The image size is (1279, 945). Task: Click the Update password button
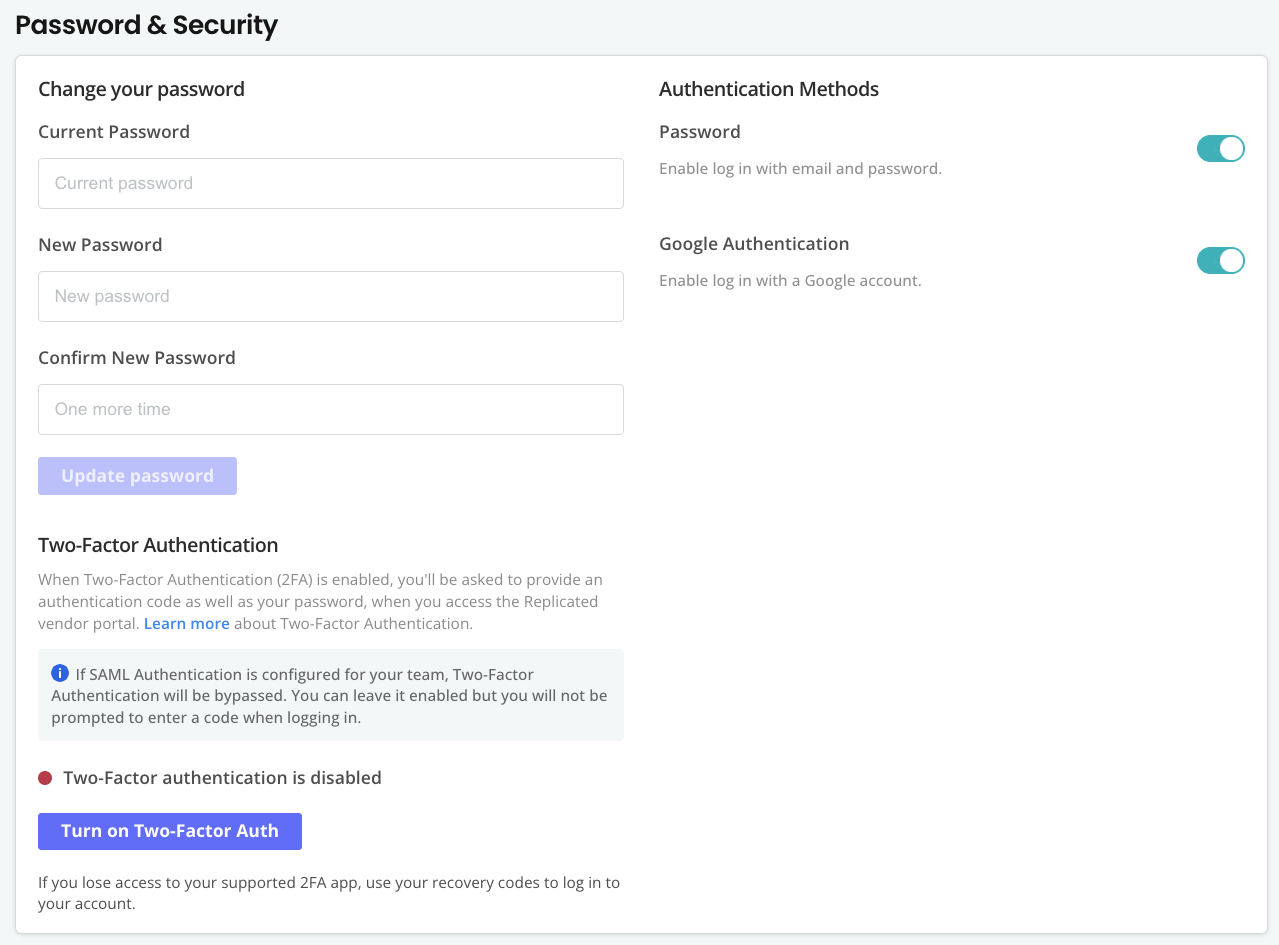137,475
